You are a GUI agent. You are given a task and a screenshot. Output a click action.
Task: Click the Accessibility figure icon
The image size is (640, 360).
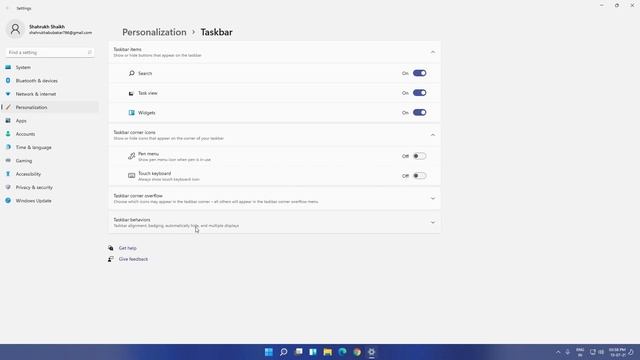tap(8, 174)
